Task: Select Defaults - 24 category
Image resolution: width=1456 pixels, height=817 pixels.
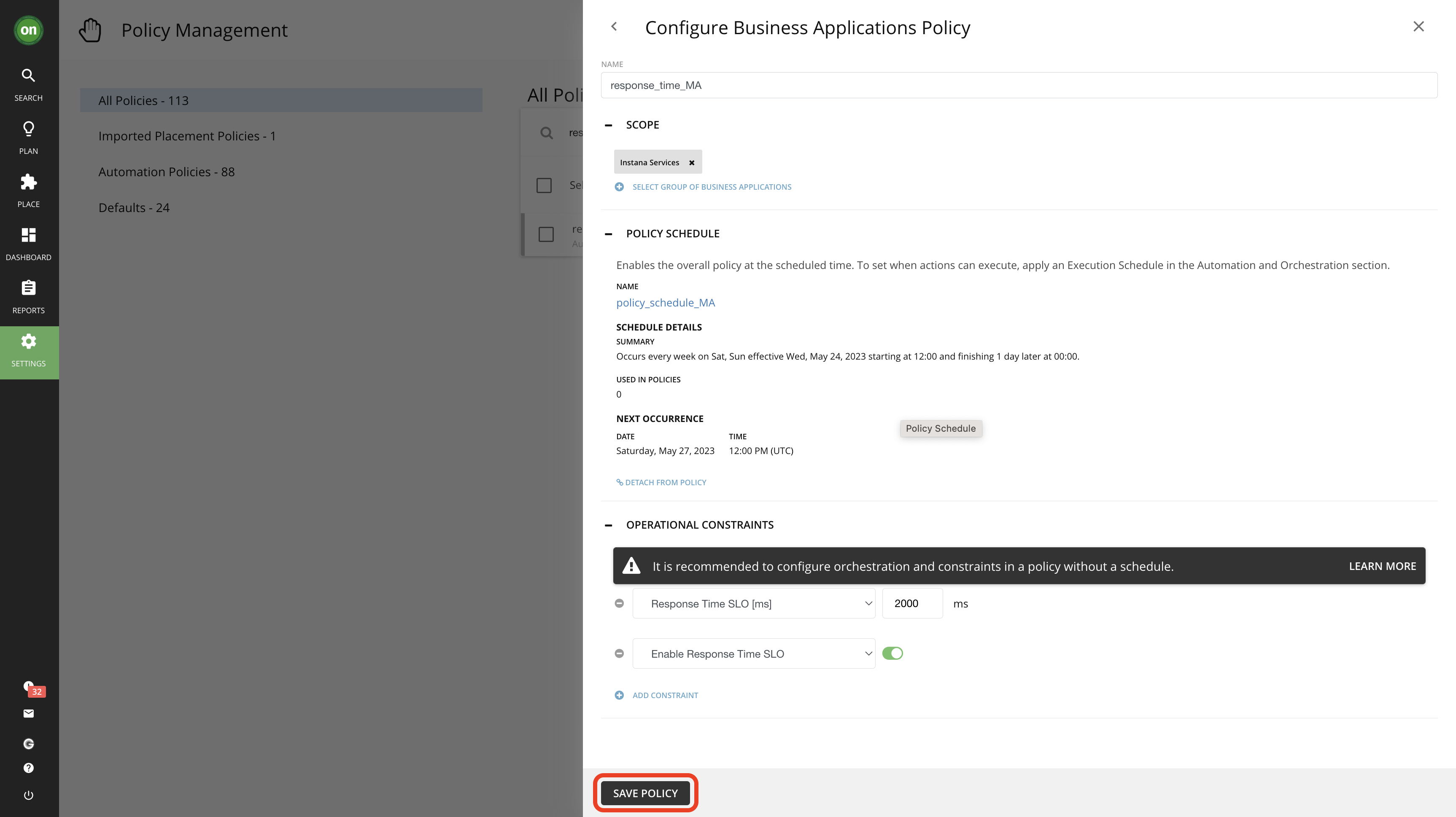Action: coord(134,208)
